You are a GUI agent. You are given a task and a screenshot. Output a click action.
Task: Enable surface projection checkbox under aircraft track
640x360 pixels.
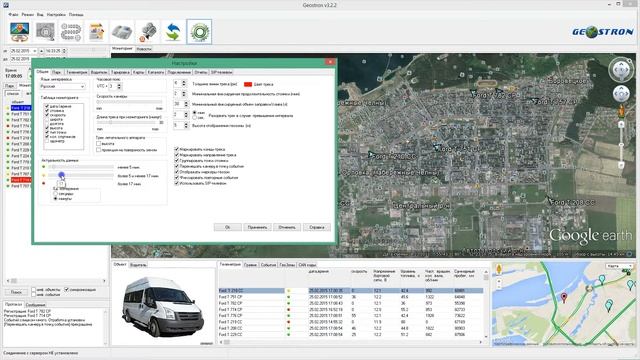(98, 150)
